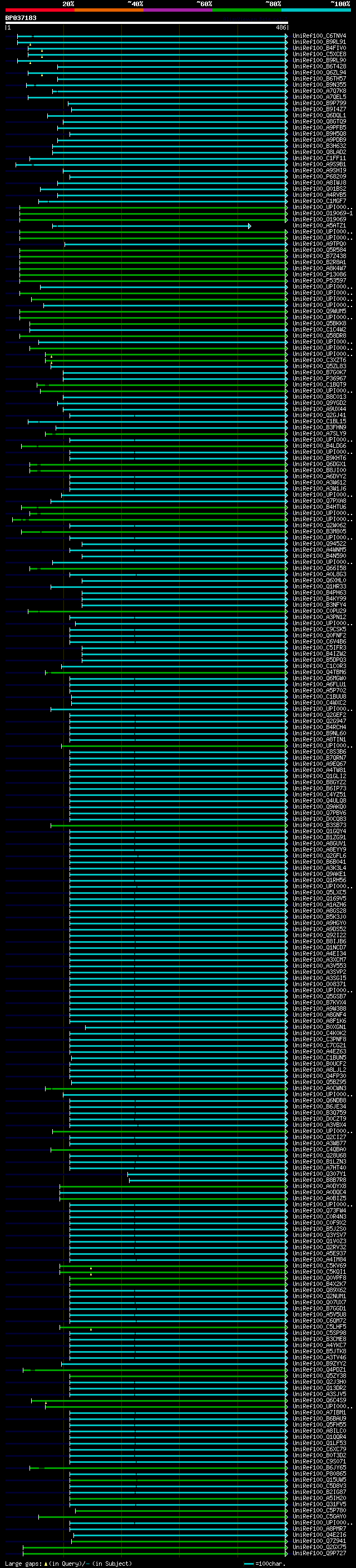Viewport: 356px width, 1568px height.
Task: Click the green ~80% identity legend segment
Action: pyautogui.click(x=247, y=10)
